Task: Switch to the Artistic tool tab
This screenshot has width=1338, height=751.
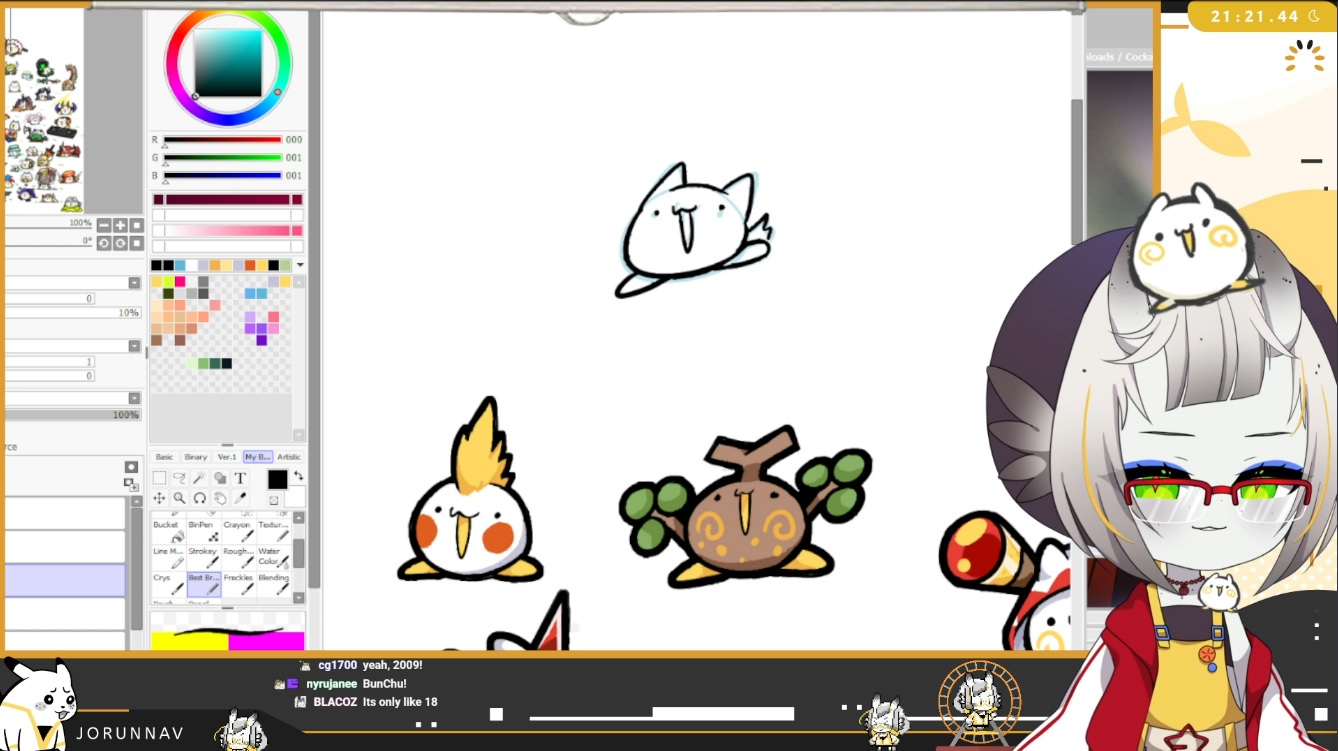Action: click(x=289, y=457)
